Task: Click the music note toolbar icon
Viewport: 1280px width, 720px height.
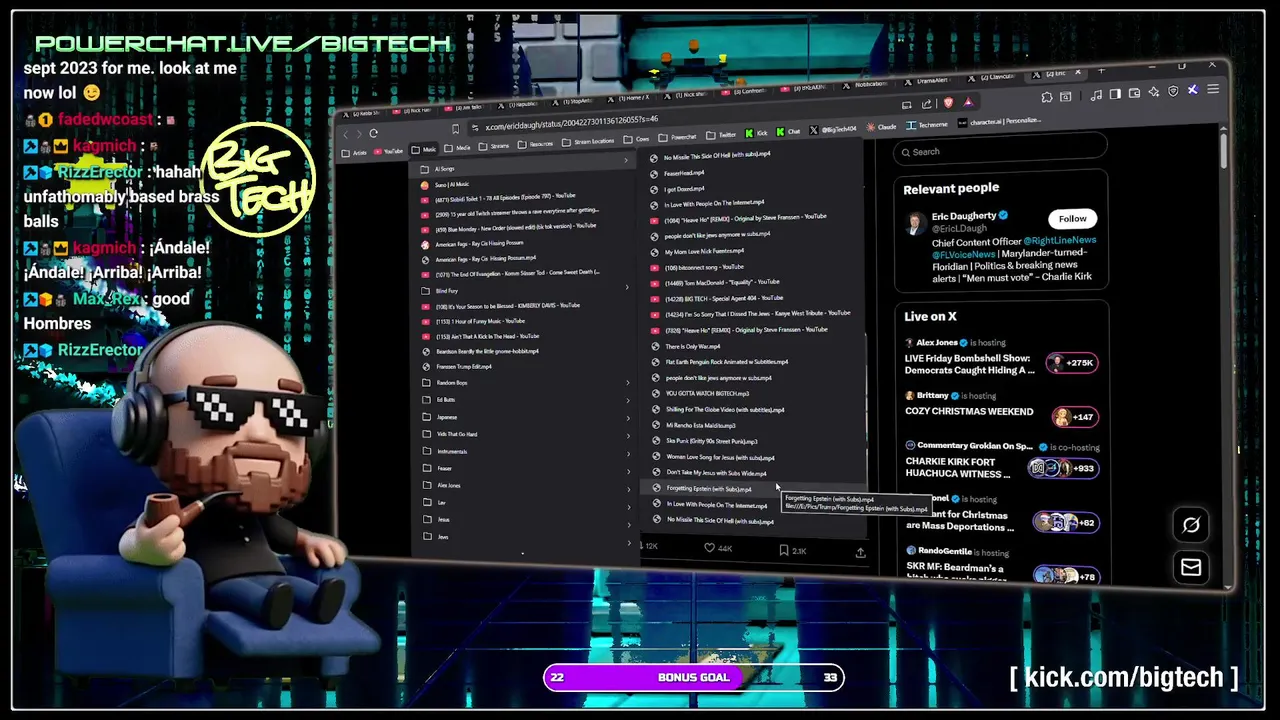Action: tap(1096, 94)
